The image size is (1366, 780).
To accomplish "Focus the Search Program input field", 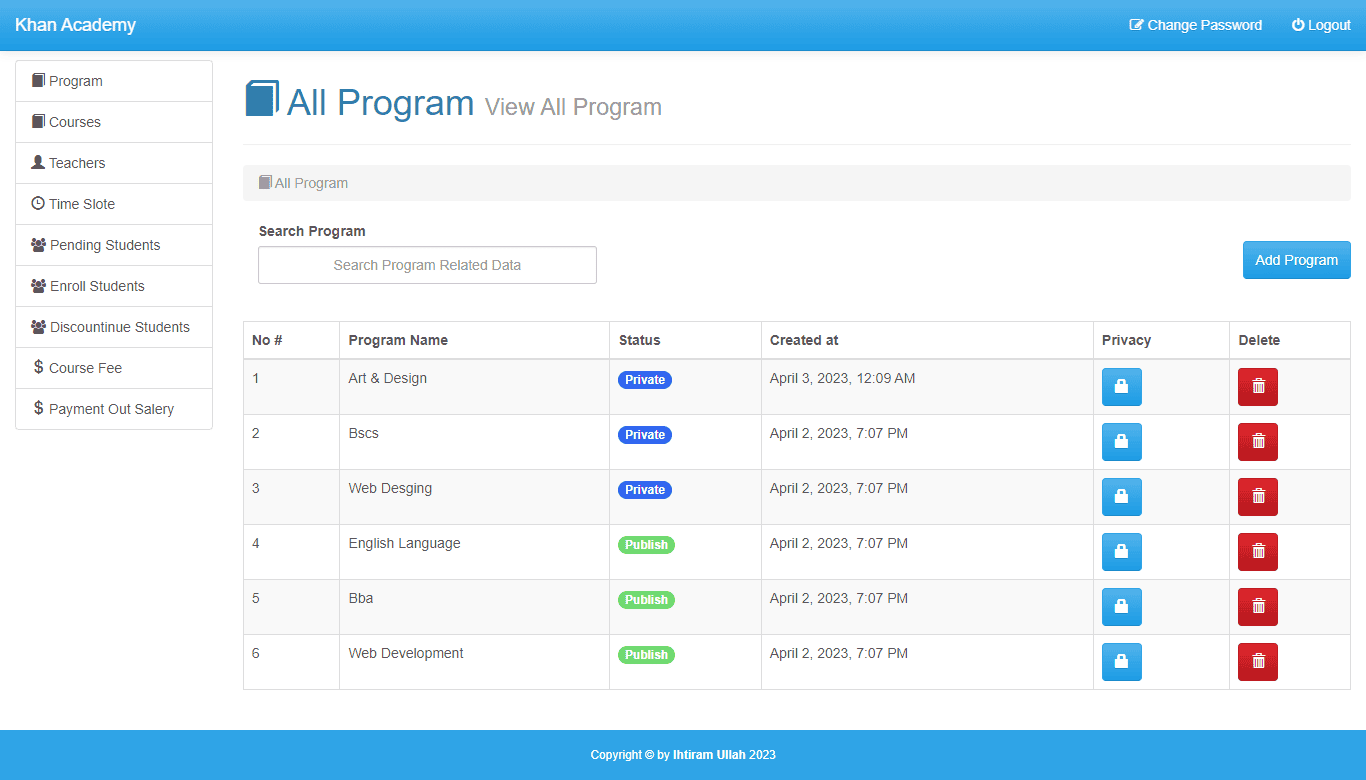I will tap(427, 265).
